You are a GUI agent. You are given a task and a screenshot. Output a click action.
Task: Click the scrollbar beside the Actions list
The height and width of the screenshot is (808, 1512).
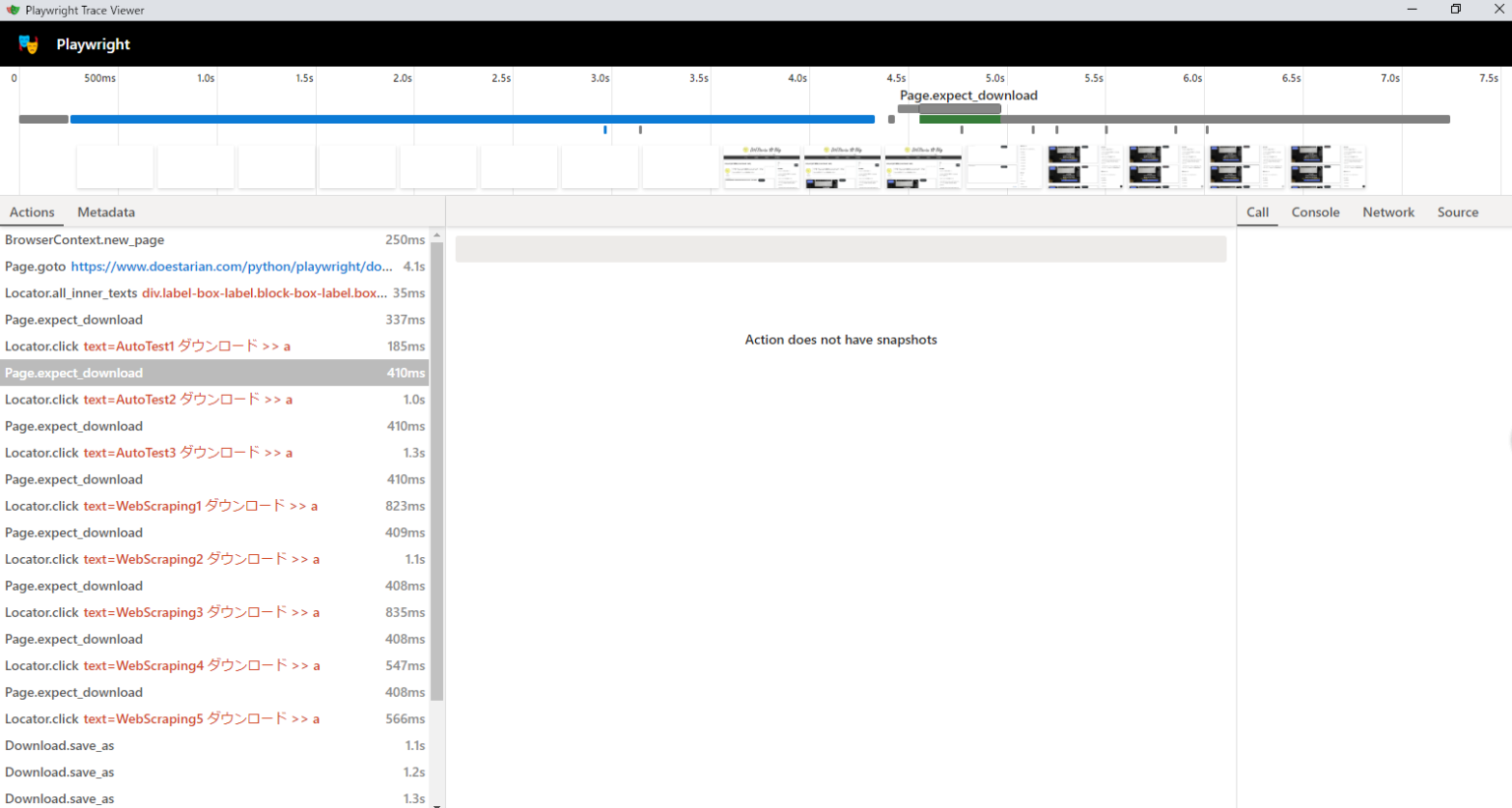click(x=439, y=492)
